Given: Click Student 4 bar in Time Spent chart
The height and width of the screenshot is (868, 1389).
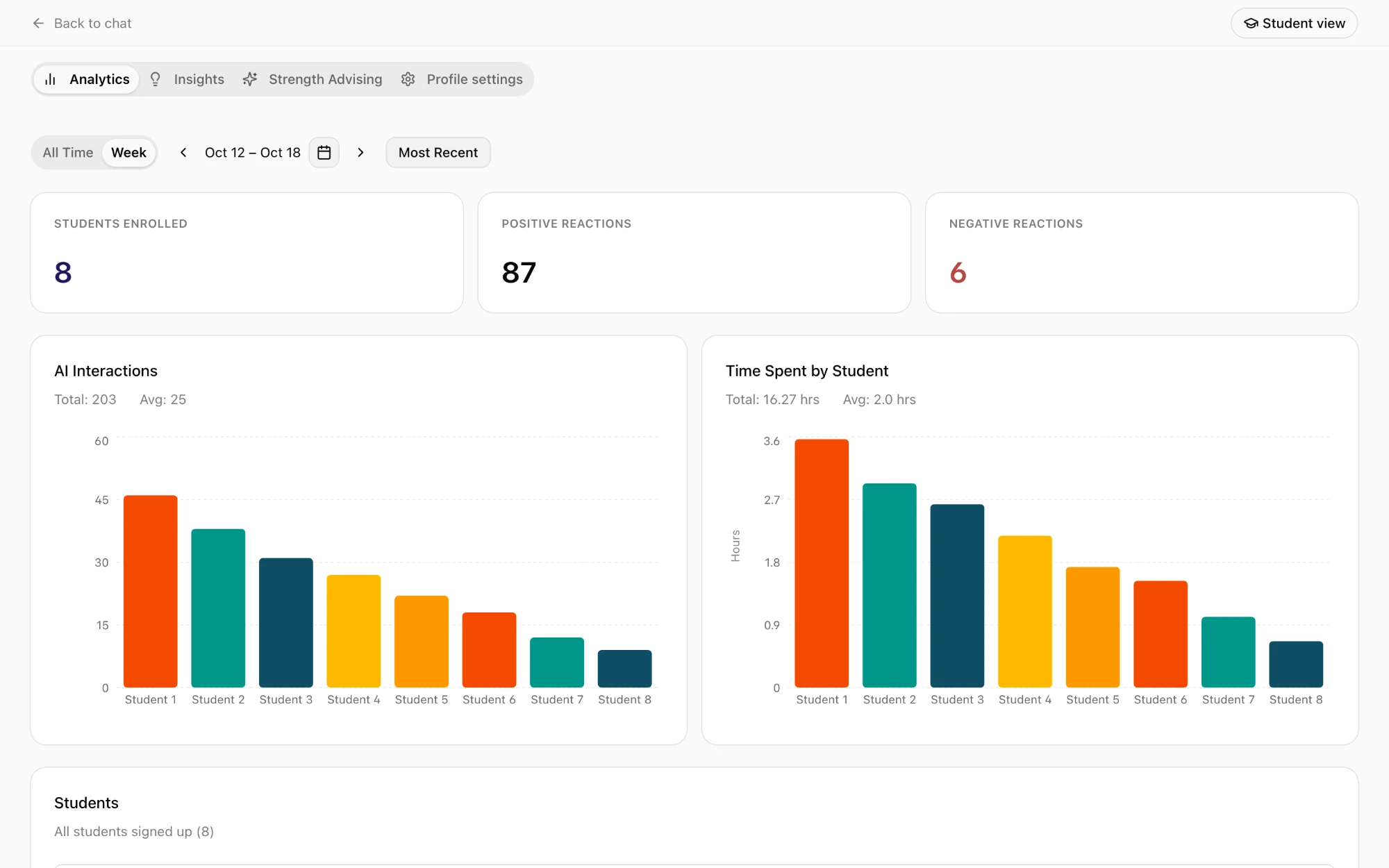Looking at the screenshot, I should tap(1025, 612).
